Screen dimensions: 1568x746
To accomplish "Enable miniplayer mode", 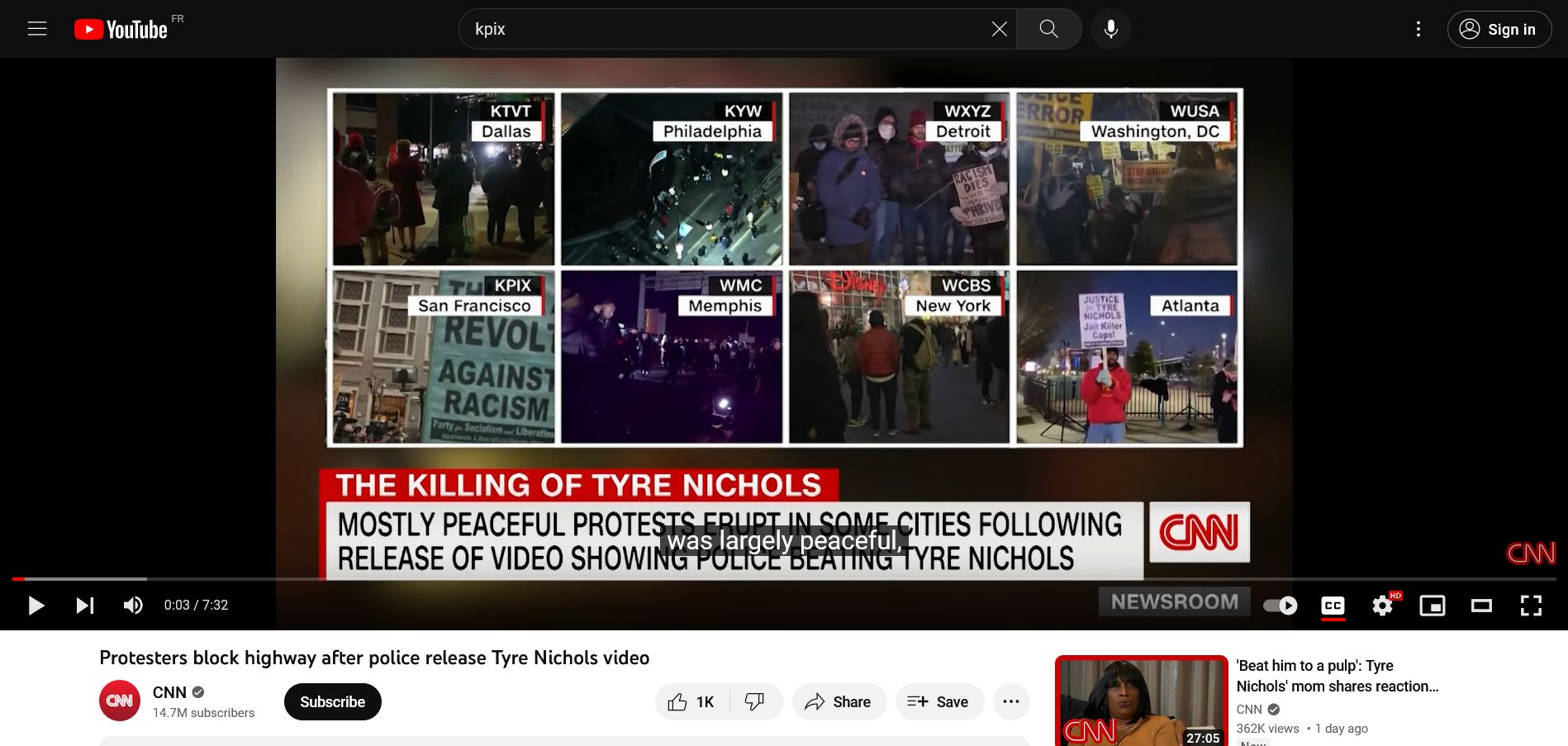I will [1432, 606].
